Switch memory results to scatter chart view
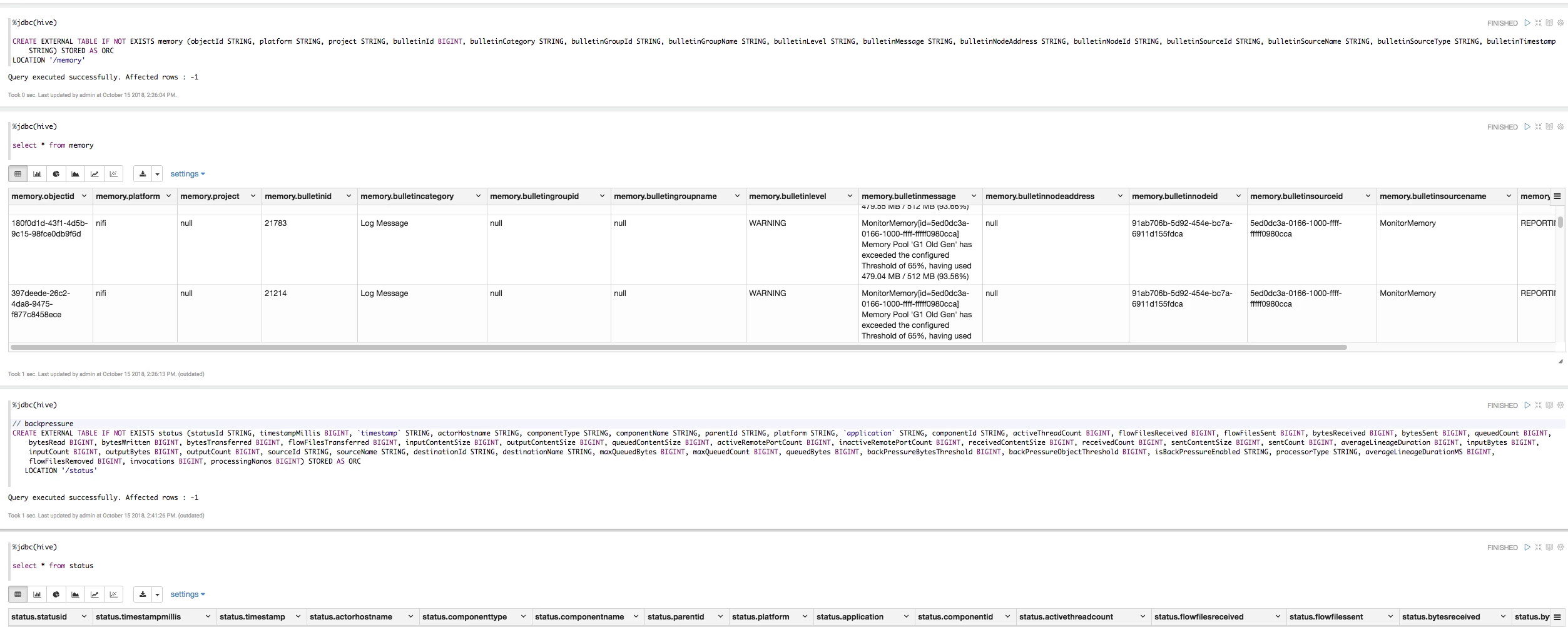This screenshot has width=1568, height=627. point(113,174)
